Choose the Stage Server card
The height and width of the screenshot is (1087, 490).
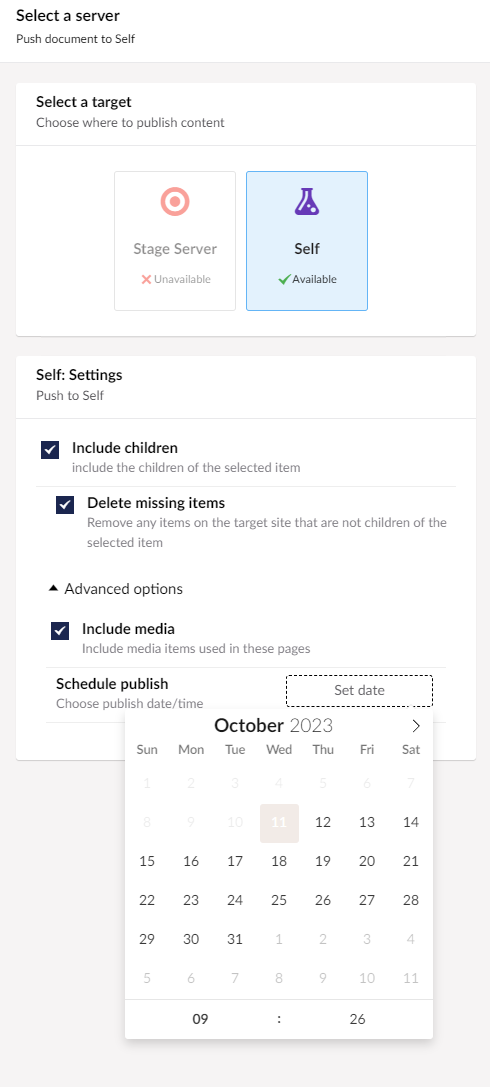pyautogui.click(x=175, y=241)
